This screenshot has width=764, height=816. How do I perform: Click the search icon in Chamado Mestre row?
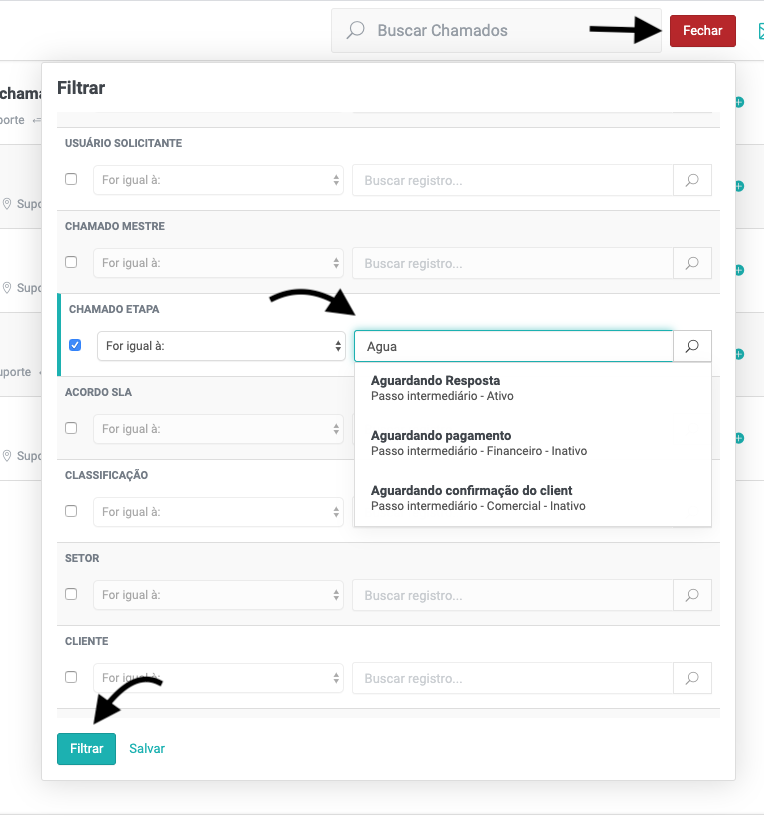(691, 264)
